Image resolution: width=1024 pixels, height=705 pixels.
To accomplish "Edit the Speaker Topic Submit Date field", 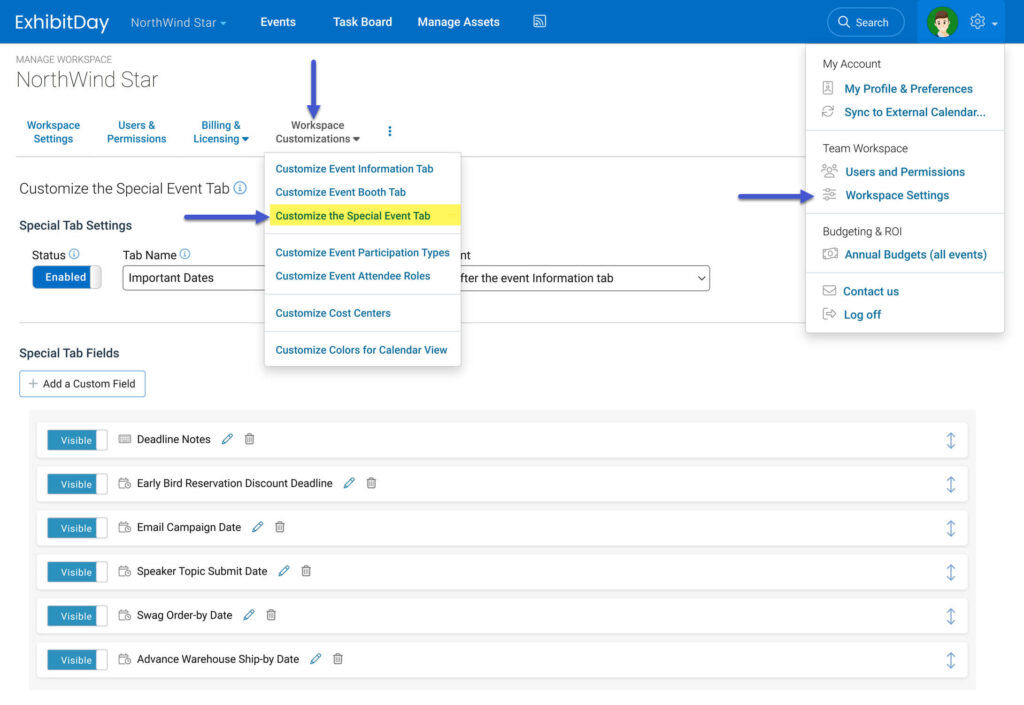I will point(284,571).
